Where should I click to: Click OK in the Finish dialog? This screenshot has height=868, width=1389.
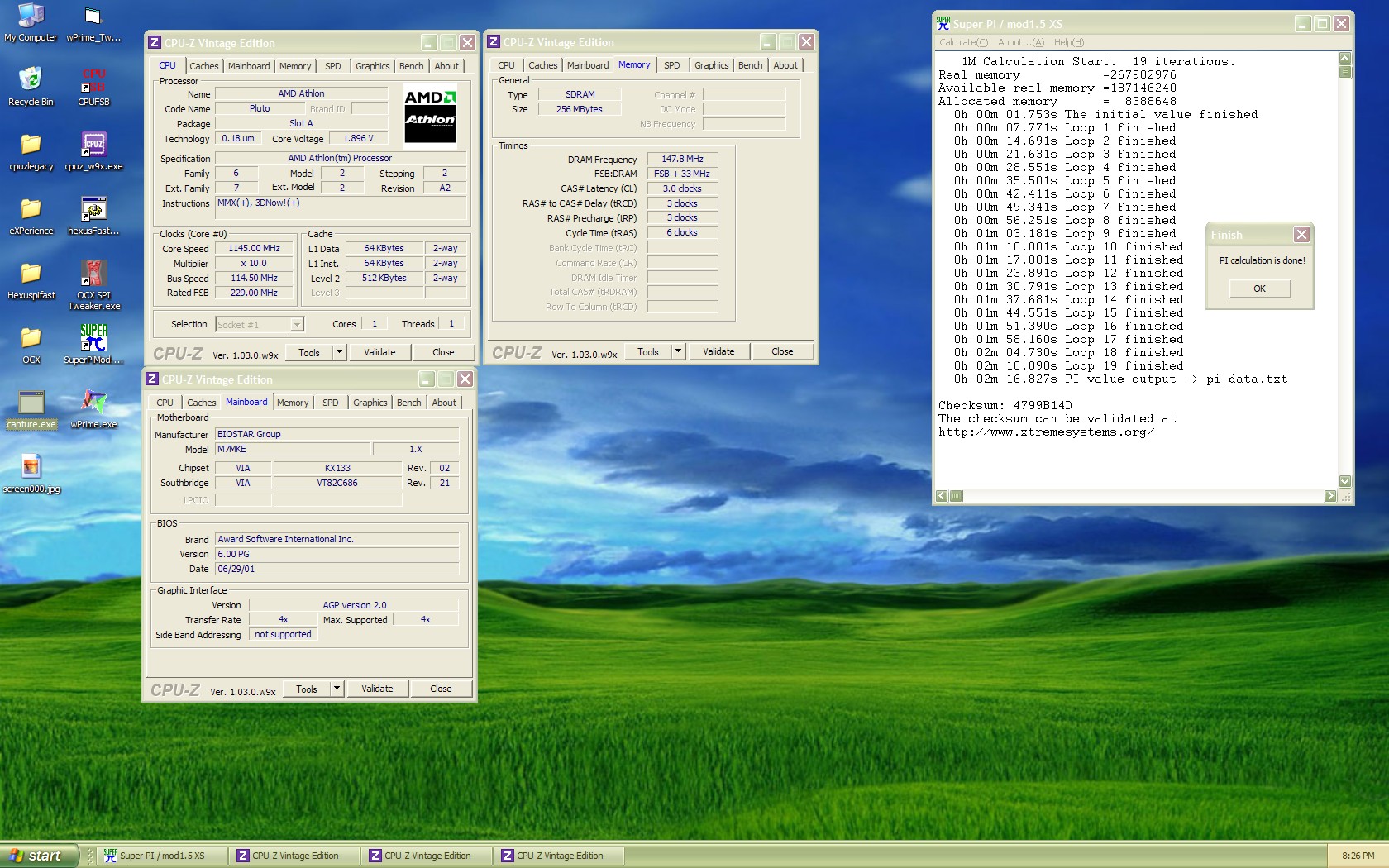click(x=1259, y=289)
